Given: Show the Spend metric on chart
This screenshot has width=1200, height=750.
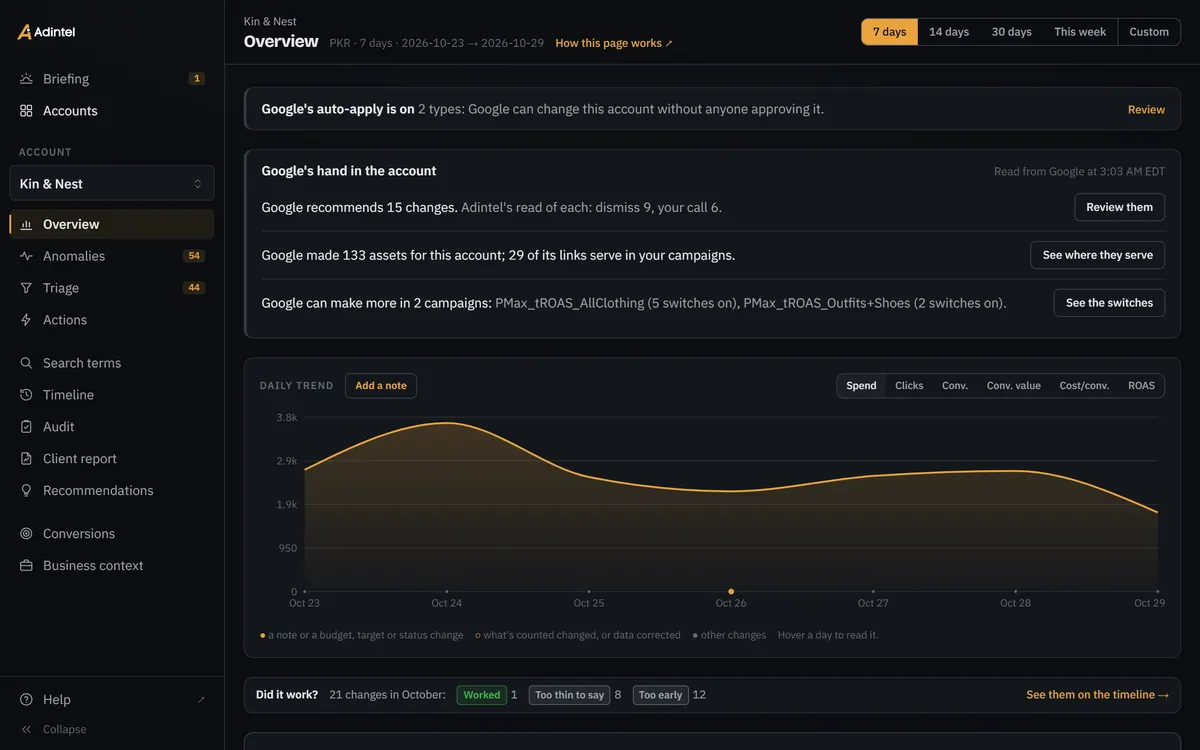Looking at the screenshot, I should tap(861, 386).
